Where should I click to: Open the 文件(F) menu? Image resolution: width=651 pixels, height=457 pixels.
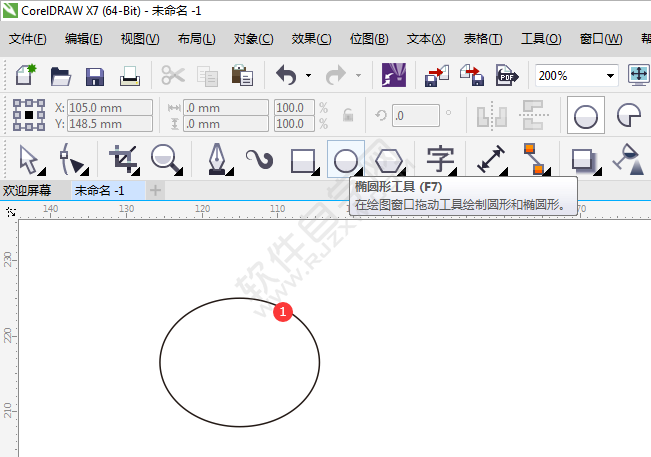(27, 39)
